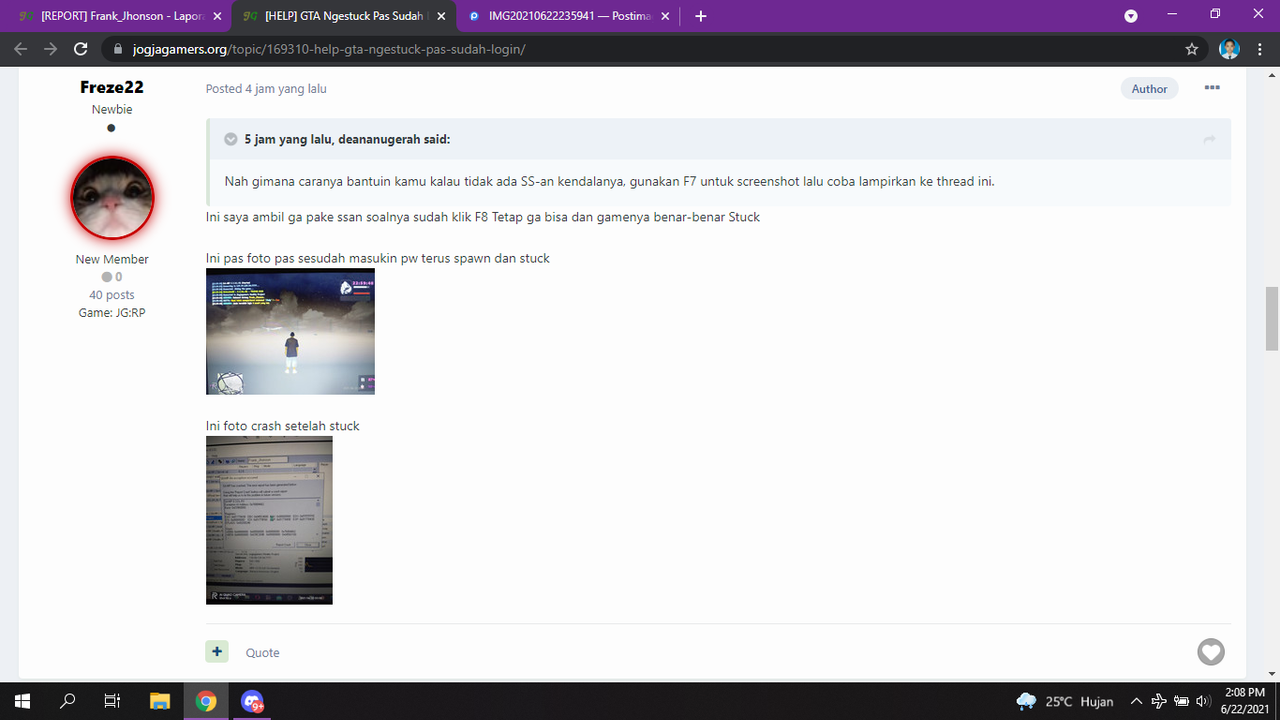The image size is (1280, 720).
Task: Click the '40 posts' text
Action: [112, 295]
